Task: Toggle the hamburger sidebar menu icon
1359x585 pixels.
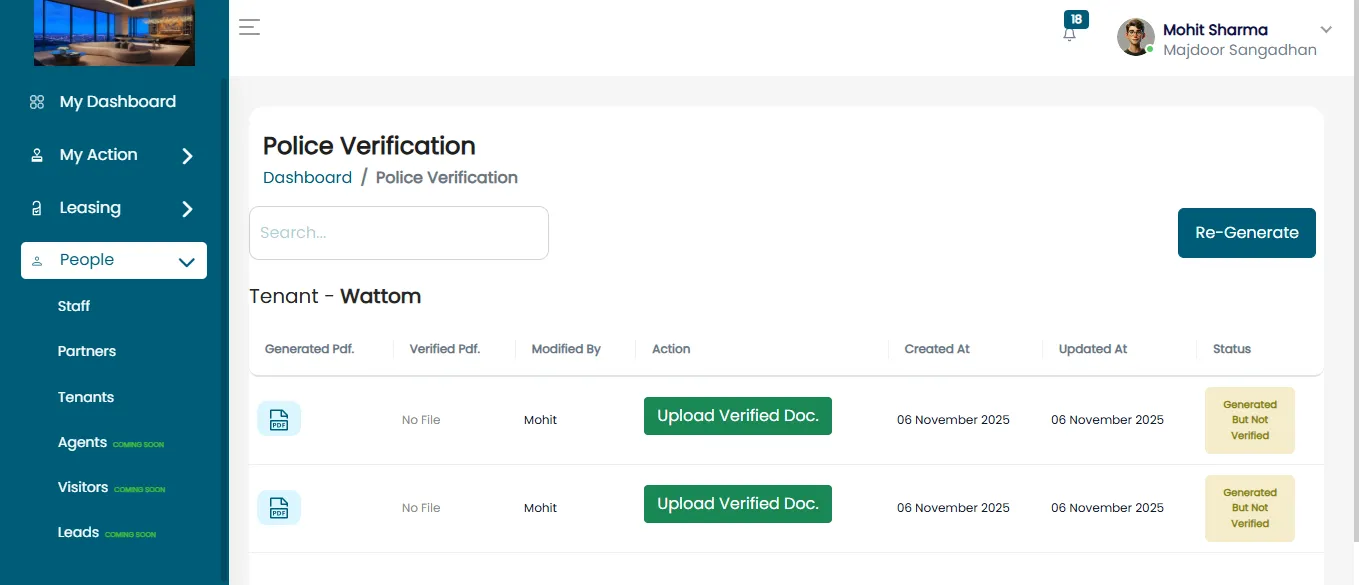Action: [249, 27]
